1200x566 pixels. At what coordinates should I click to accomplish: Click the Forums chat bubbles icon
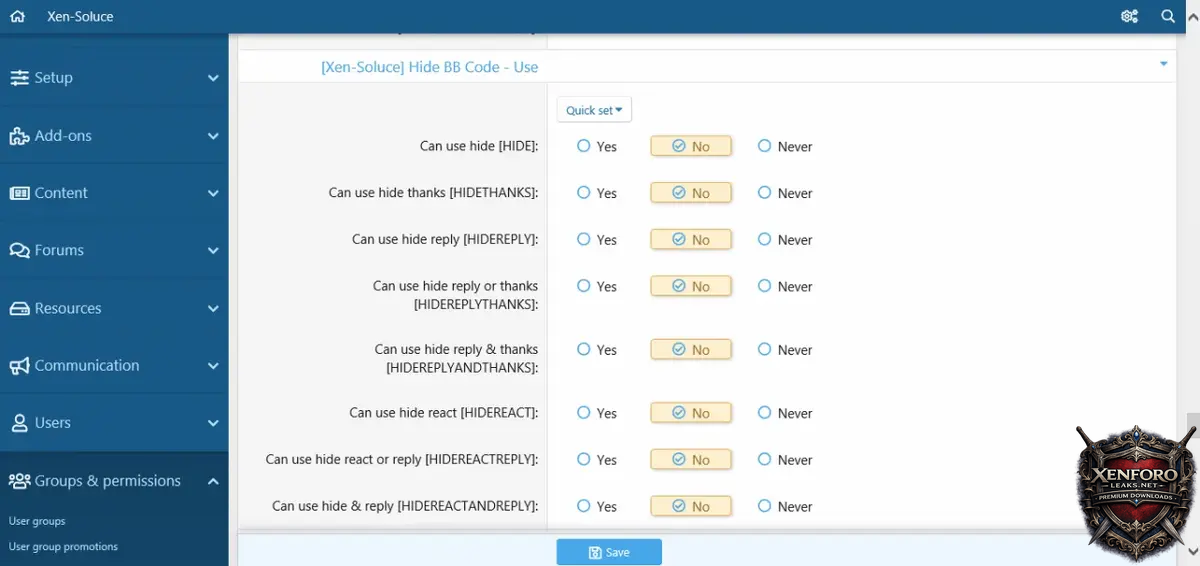point(19,251)
